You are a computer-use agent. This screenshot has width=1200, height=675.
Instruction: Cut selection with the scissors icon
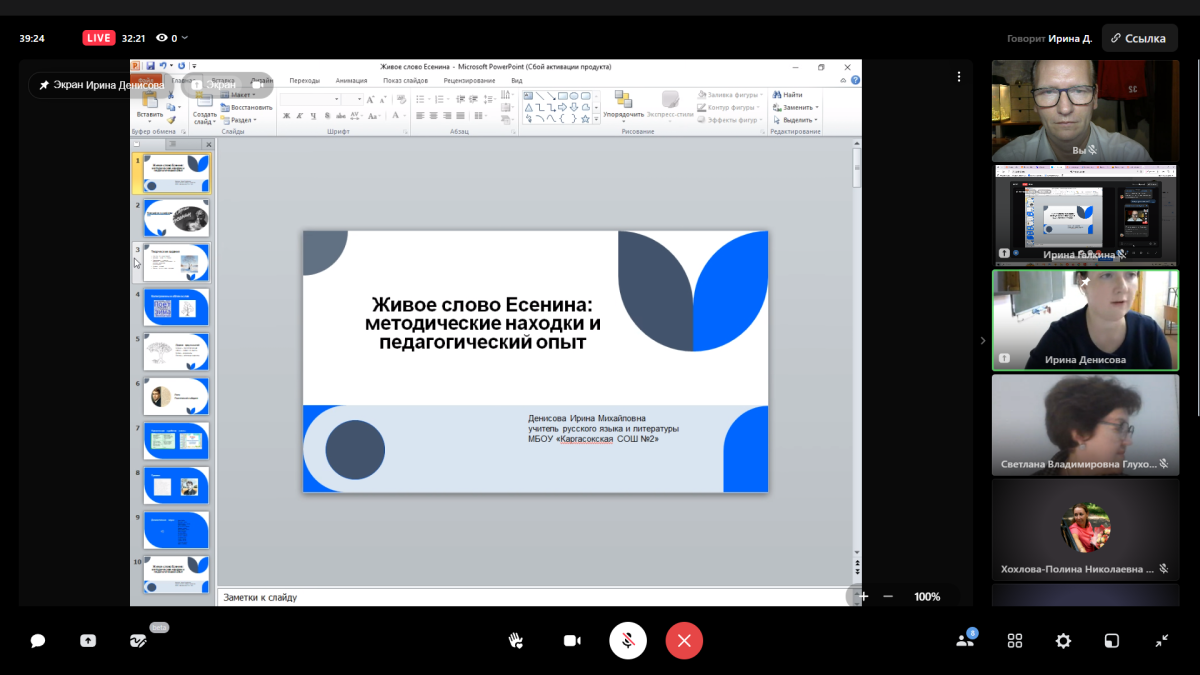pos(172,95)
